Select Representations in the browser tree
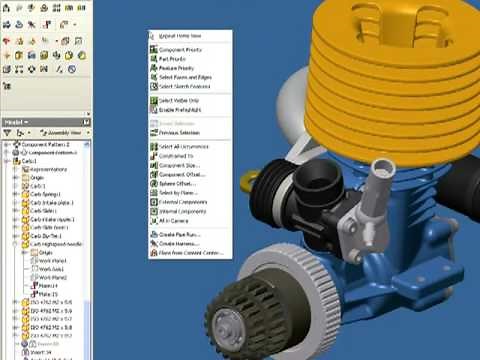The height and width of the screenshot is (360, 480). click(48, 170)
